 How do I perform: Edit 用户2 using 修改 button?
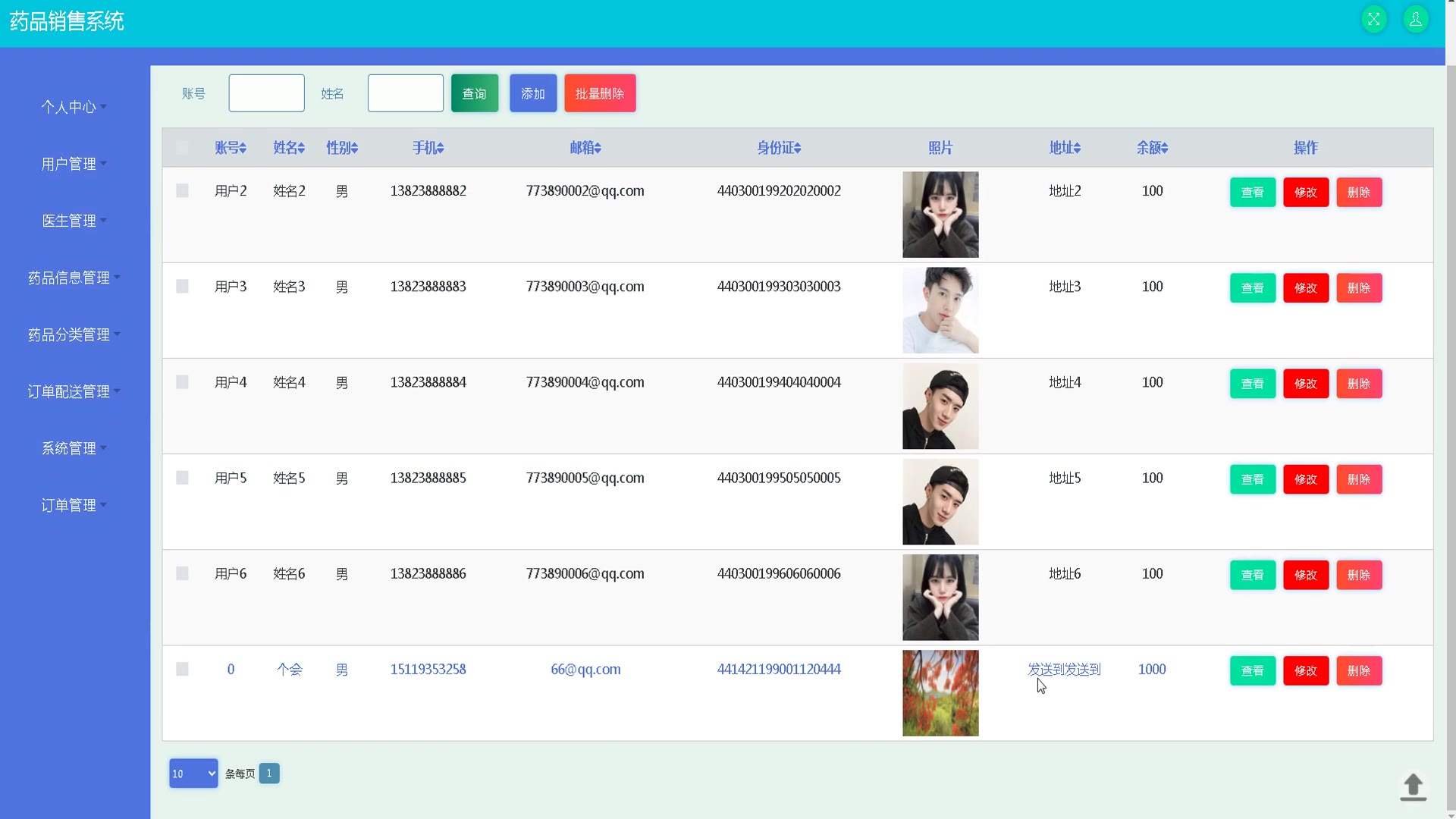point(1306,193)
